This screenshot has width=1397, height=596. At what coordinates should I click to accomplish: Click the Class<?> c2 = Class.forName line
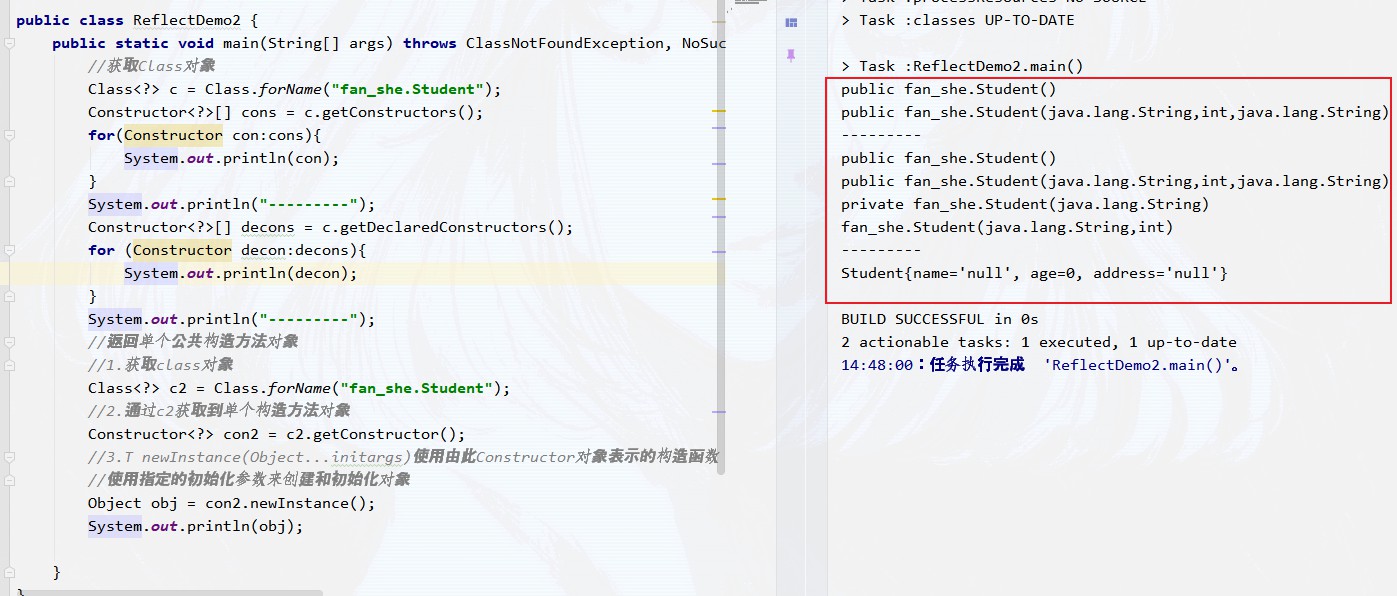299,388
